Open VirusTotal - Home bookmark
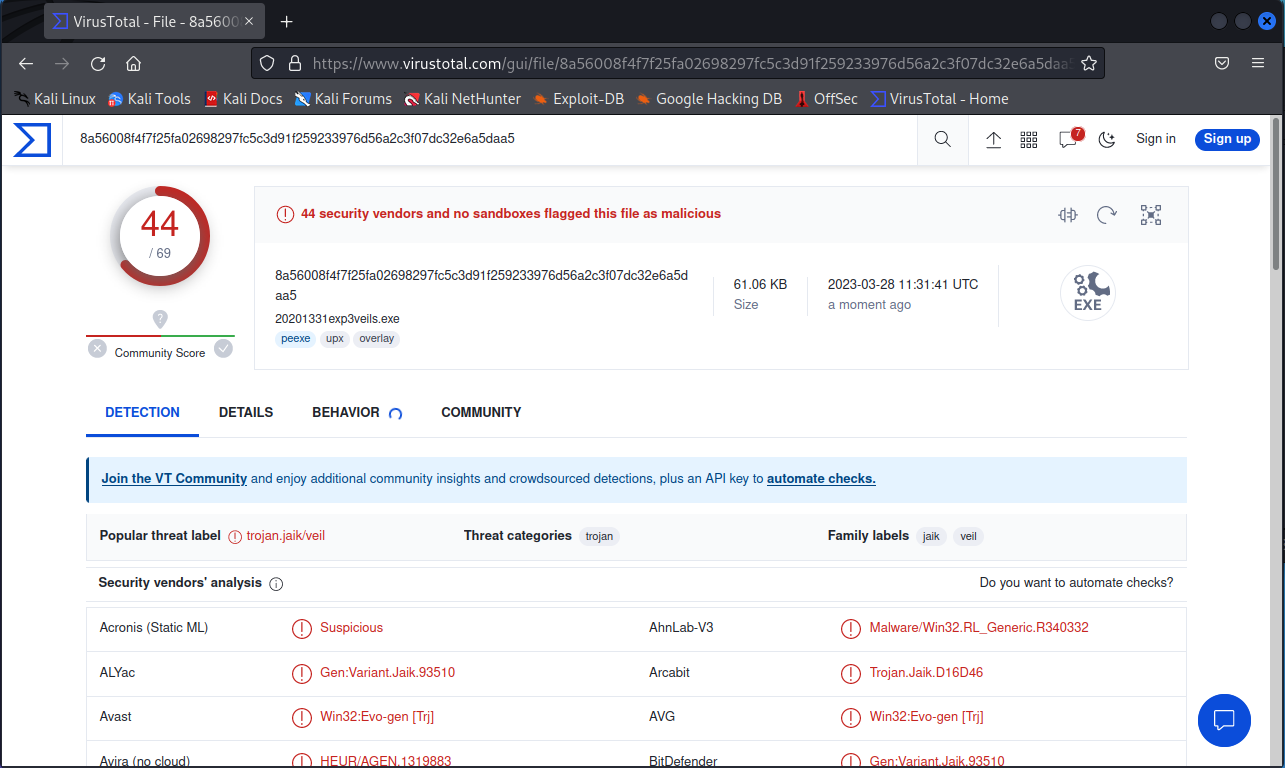 click(x=939, y=99)
